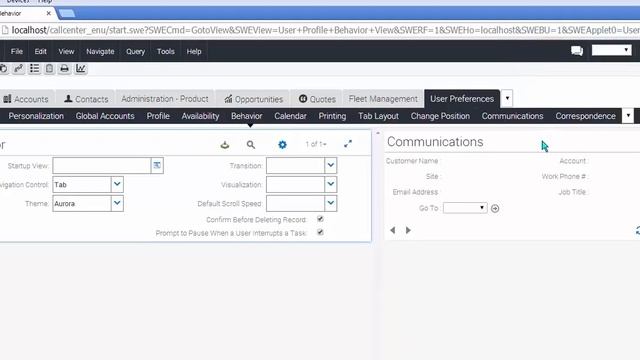Open the Calendar view link
Screen dimensions: 640x360
tap(290, 116)
